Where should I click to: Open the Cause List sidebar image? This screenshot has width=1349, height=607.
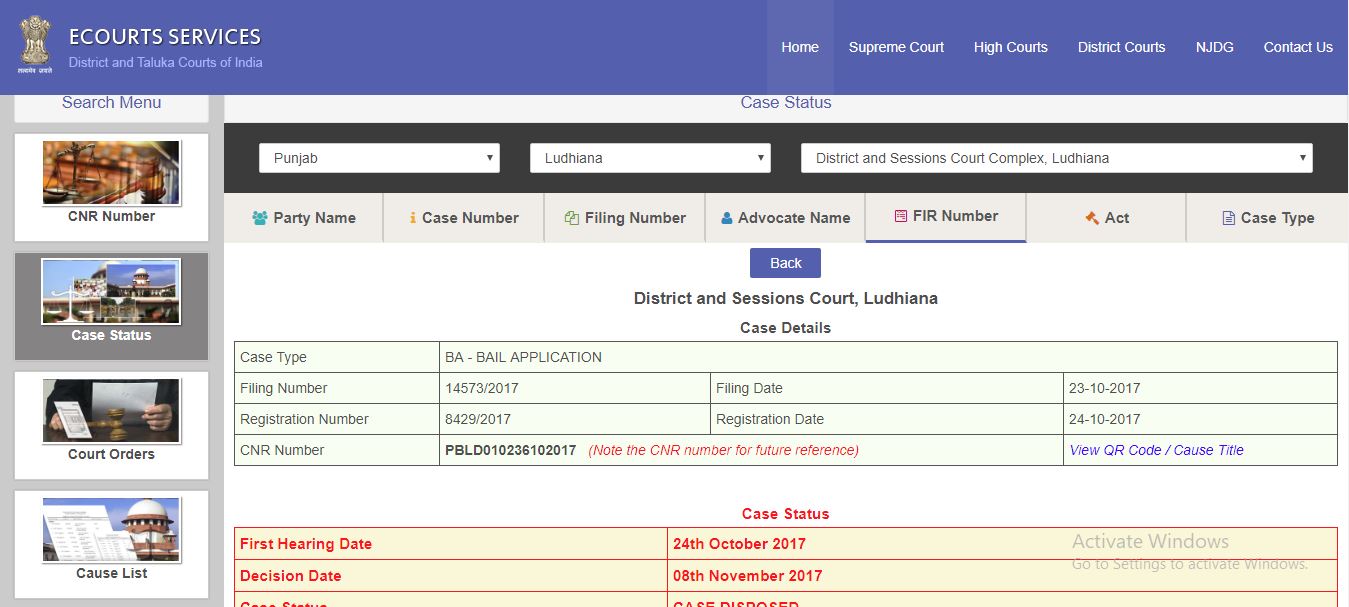coord(111,530)
